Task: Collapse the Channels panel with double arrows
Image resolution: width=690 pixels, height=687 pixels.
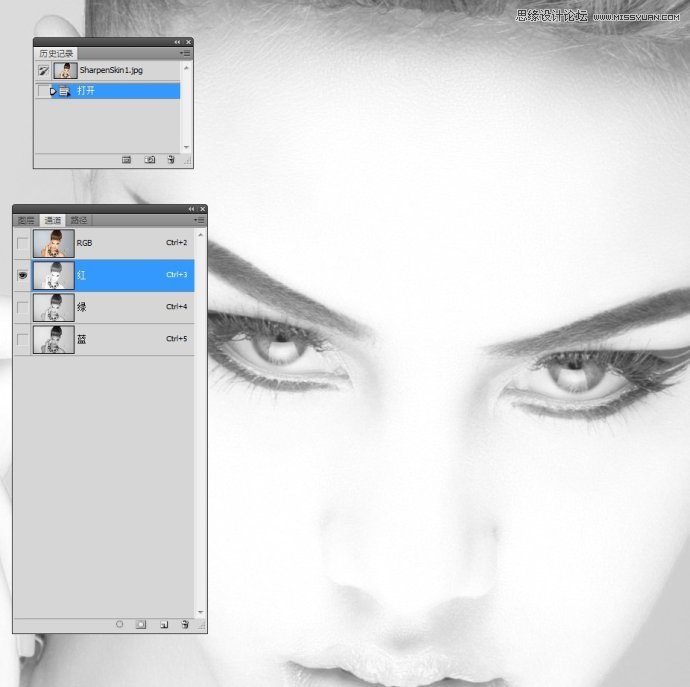Action: (191, 209)
